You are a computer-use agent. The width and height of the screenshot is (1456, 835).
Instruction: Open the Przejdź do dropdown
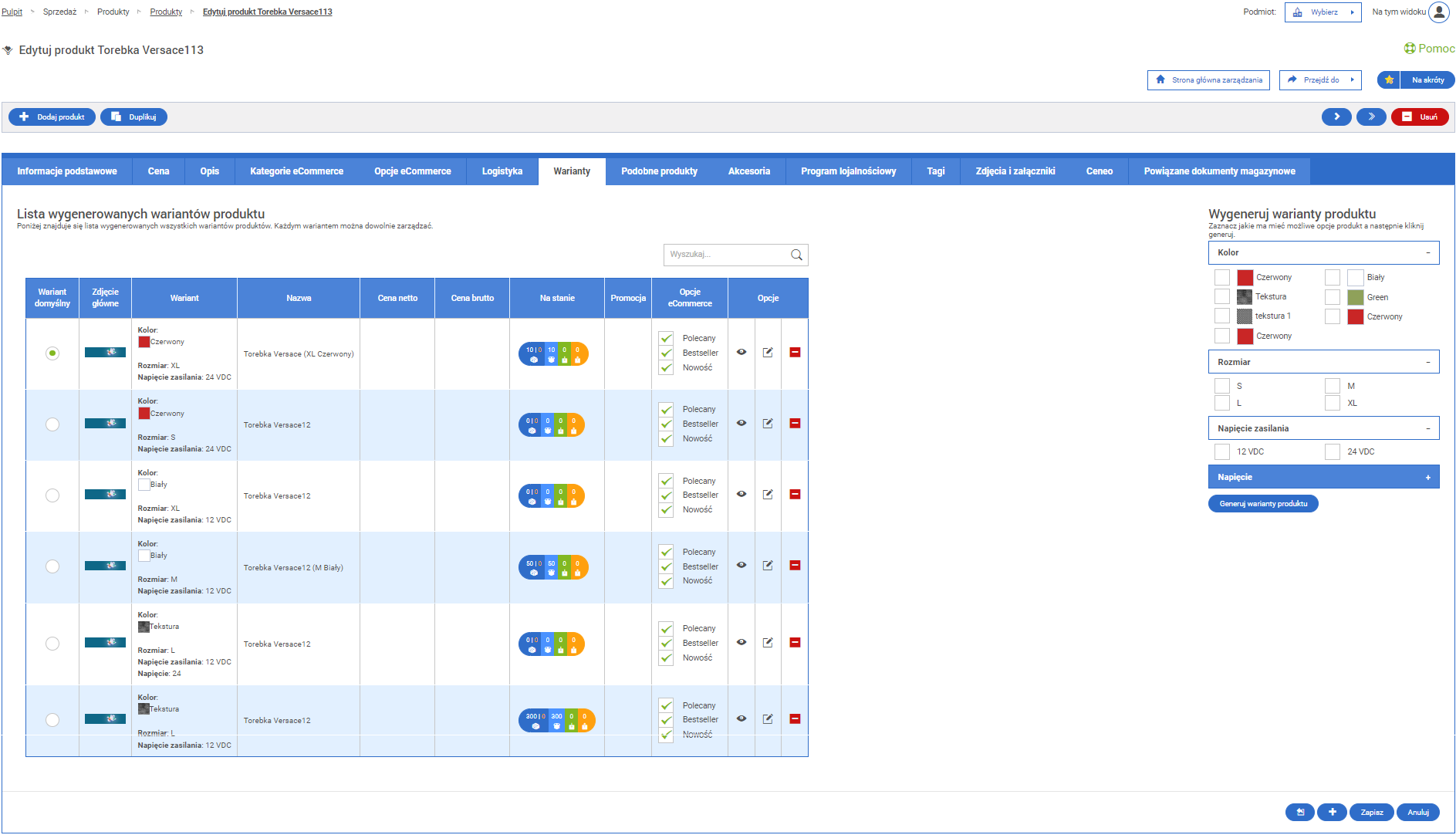pos(1320,80)
